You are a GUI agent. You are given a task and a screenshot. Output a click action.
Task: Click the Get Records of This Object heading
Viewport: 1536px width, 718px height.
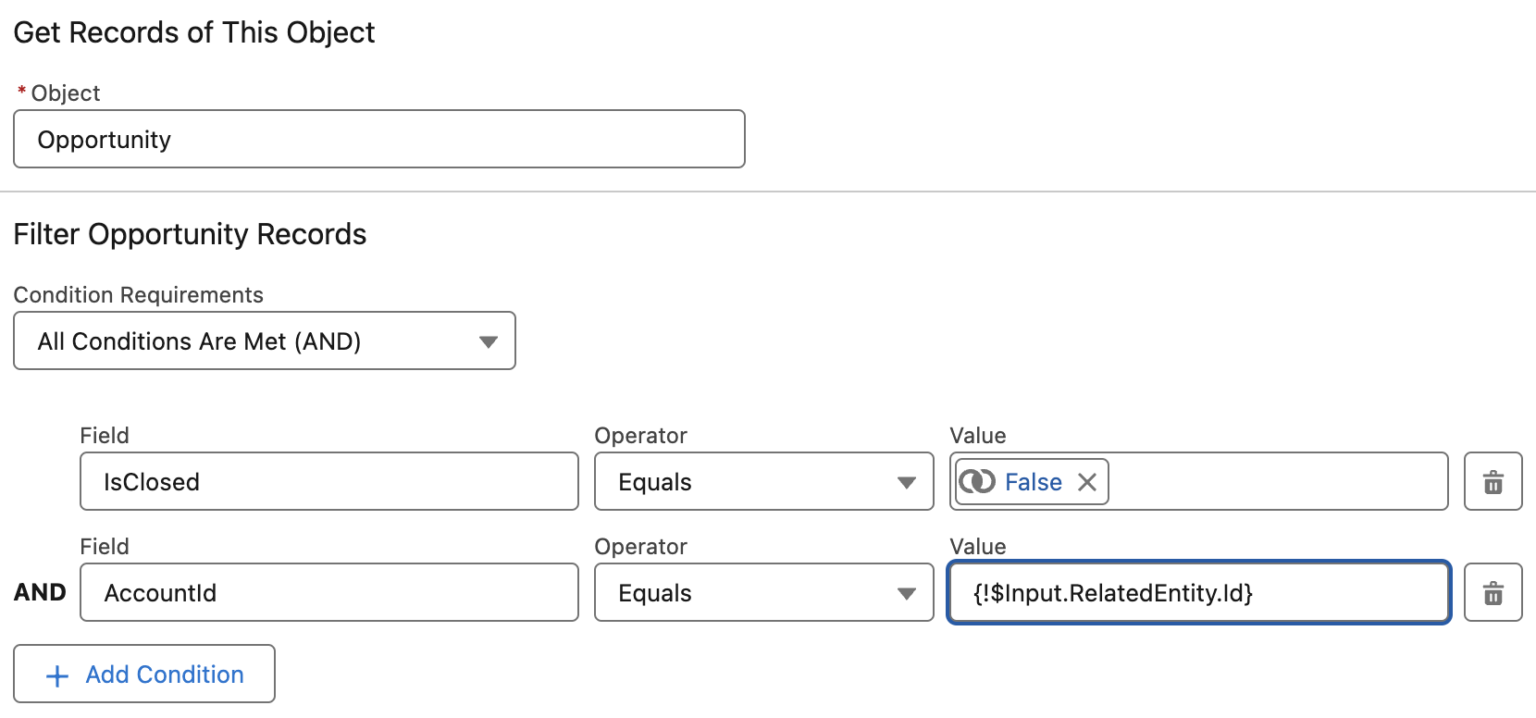194,32
